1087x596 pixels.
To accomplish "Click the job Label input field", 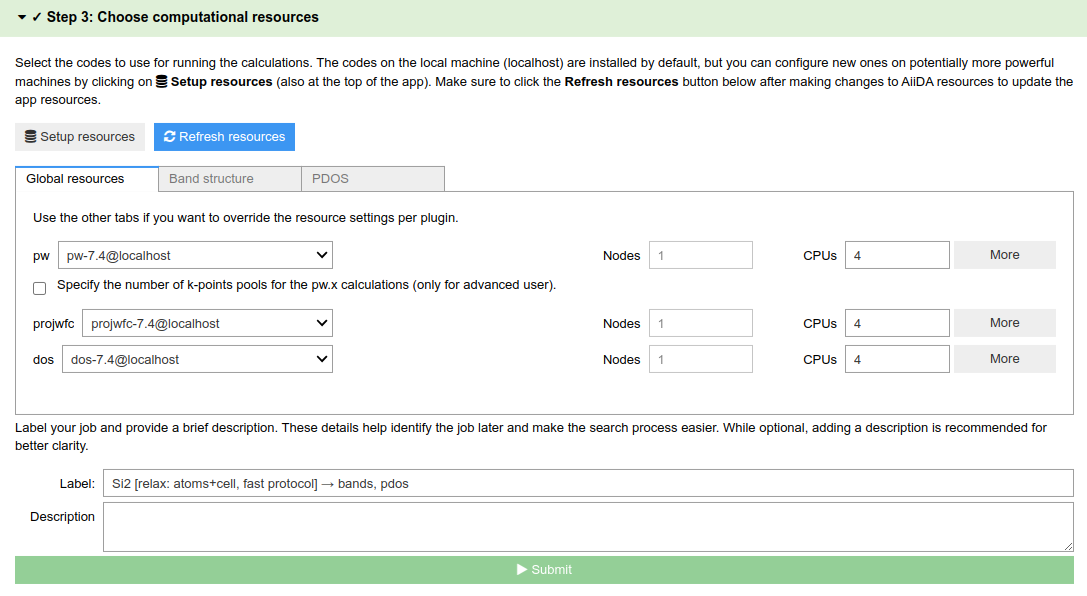I will [x=590, y=483].
